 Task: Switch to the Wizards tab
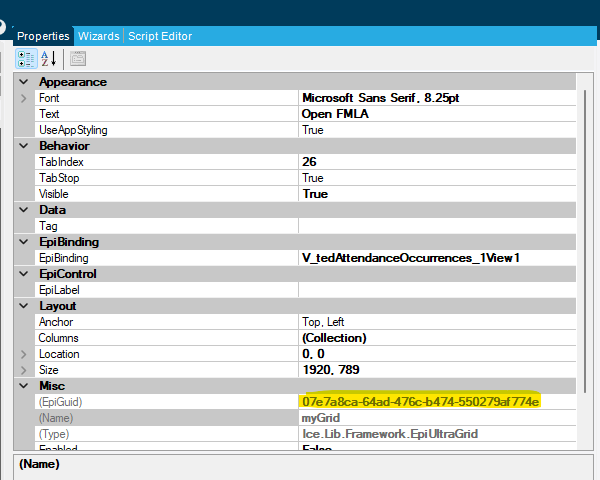[x=99, y=36]
